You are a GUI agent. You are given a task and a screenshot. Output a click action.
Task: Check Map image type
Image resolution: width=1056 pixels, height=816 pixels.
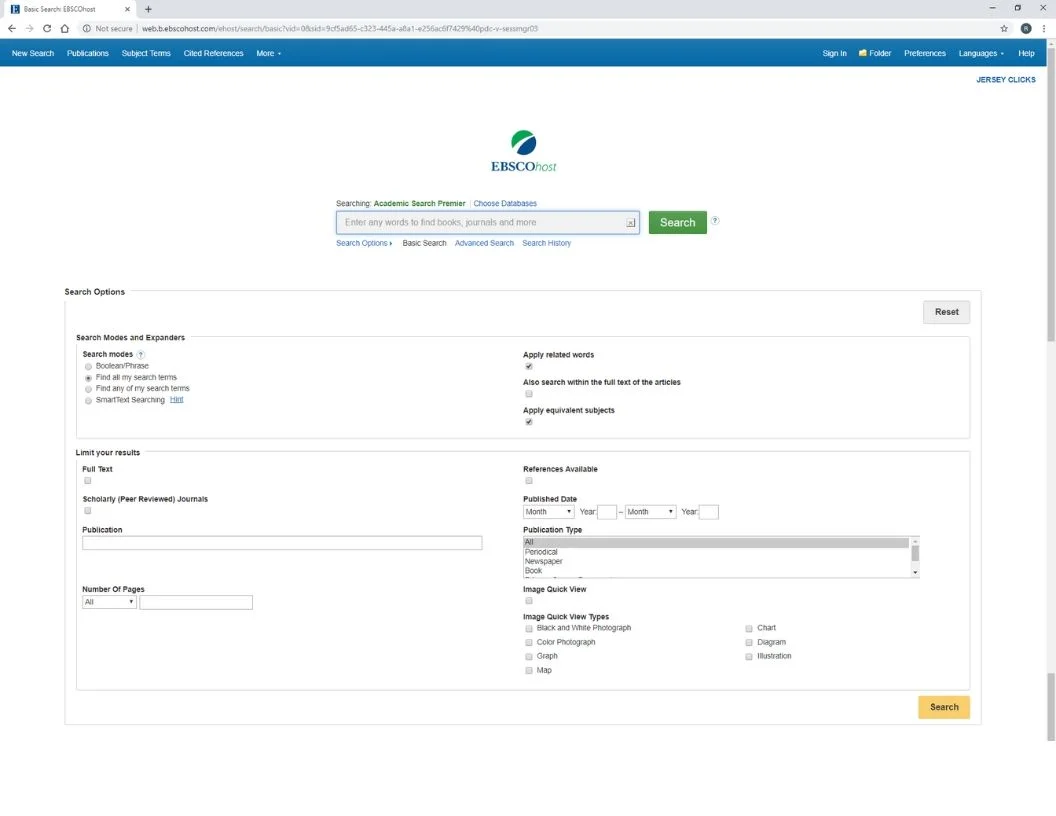[529, 671]
